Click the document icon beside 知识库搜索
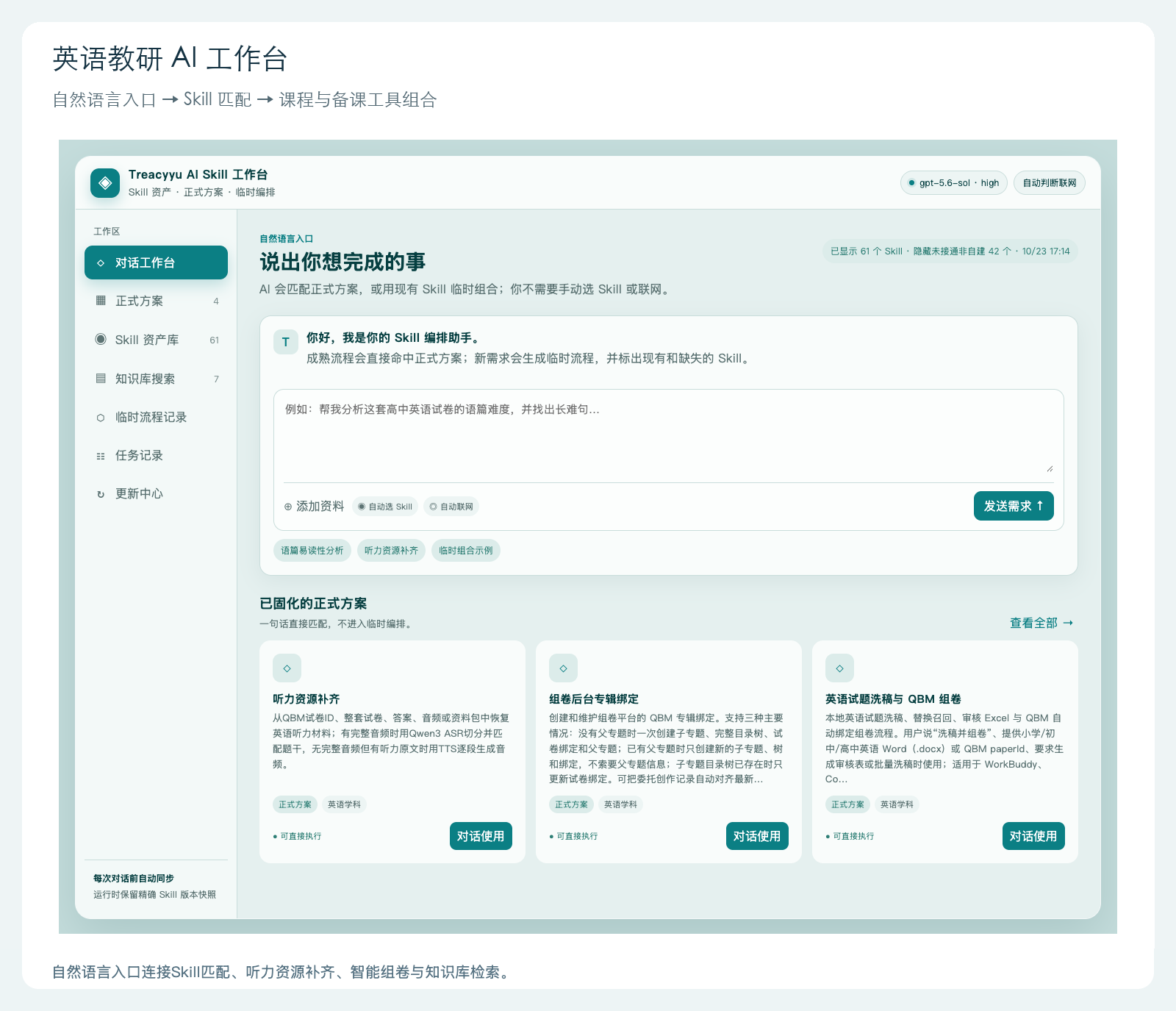 click(x=101, y=378)
